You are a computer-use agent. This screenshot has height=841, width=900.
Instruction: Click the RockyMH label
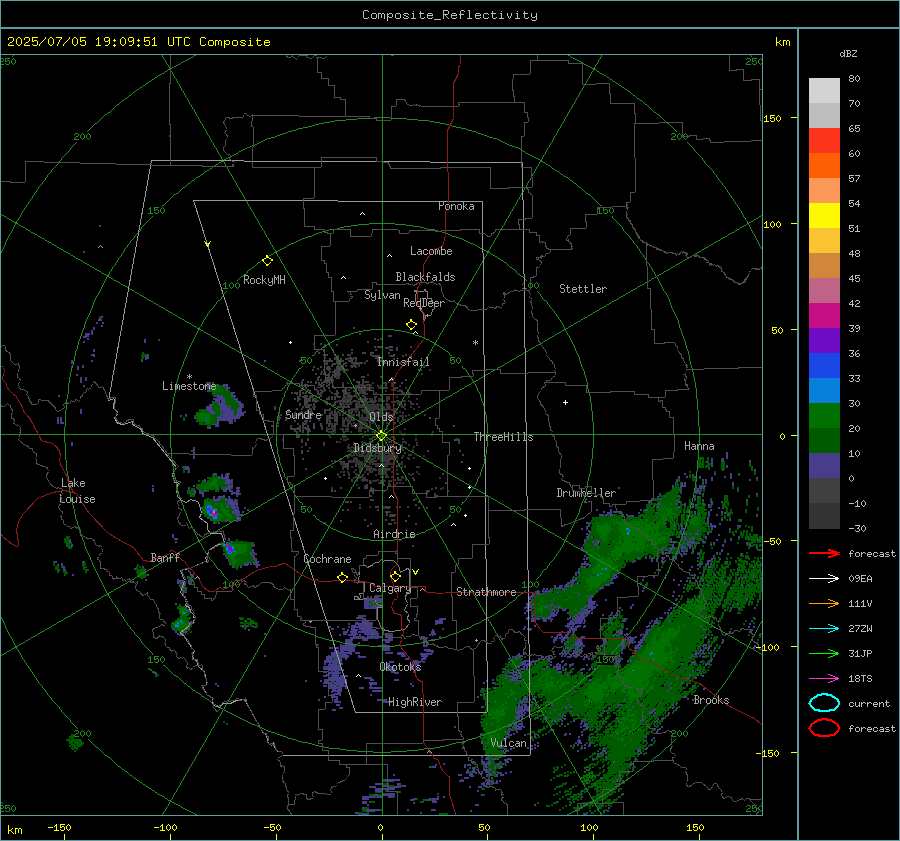pyautogui.click(x=264, y=280)
